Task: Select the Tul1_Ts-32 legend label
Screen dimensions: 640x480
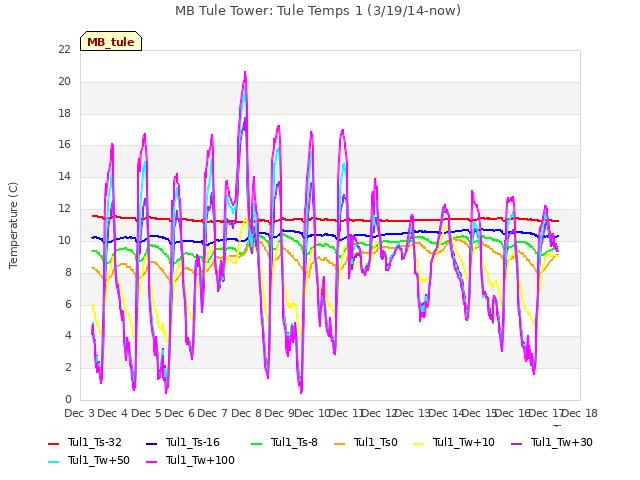Action: (95, 442)
